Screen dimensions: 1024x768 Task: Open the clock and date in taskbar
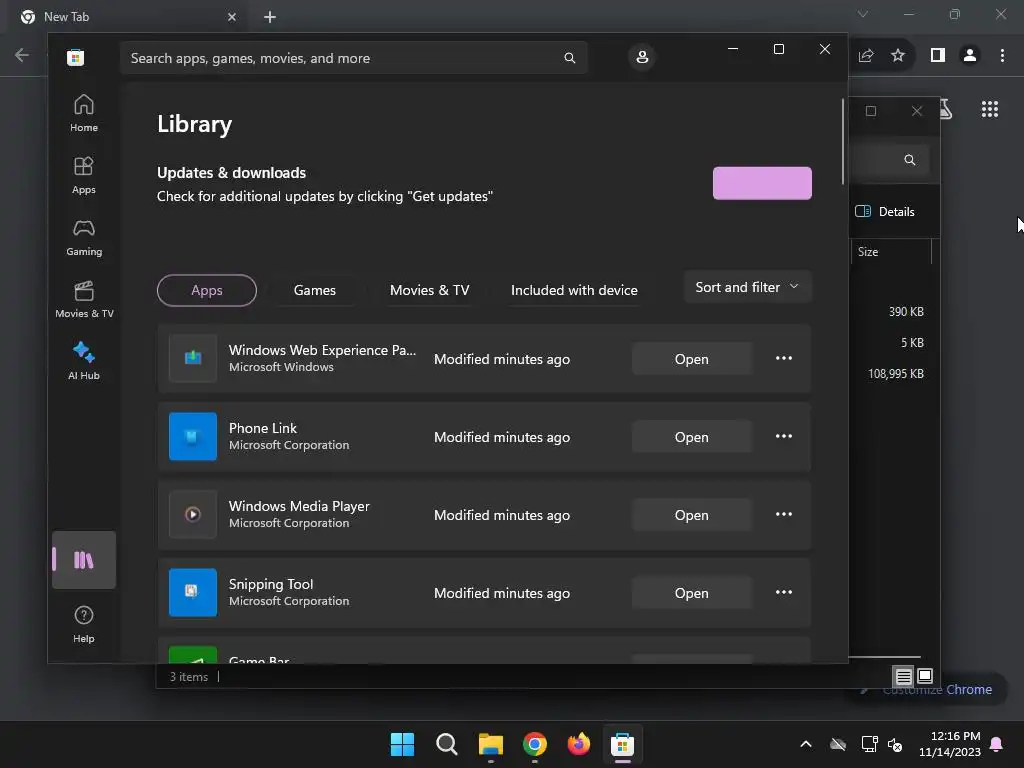coord(950,744)
